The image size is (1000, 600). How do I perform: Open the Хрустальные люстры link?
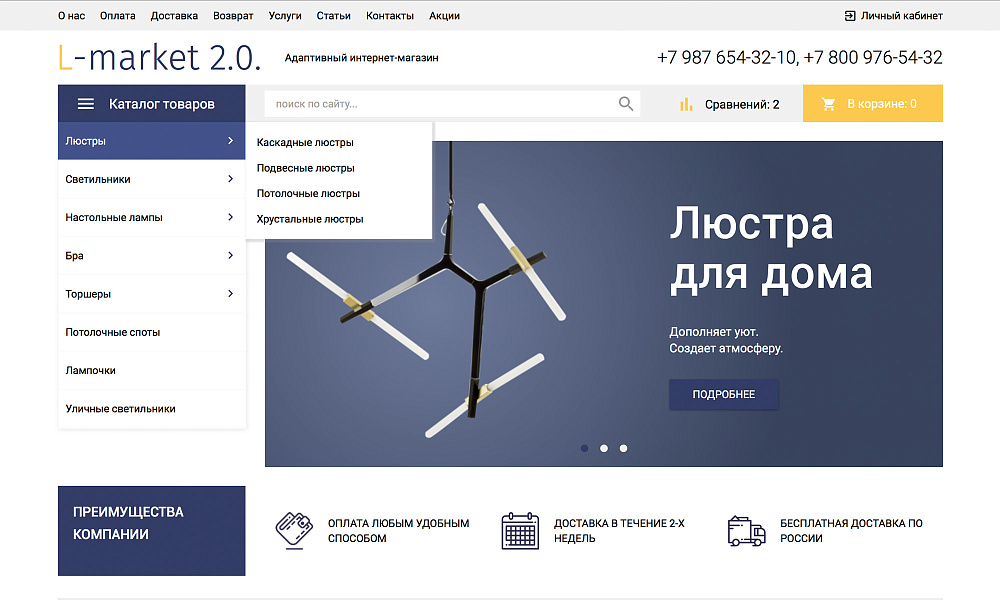[310, 218]
